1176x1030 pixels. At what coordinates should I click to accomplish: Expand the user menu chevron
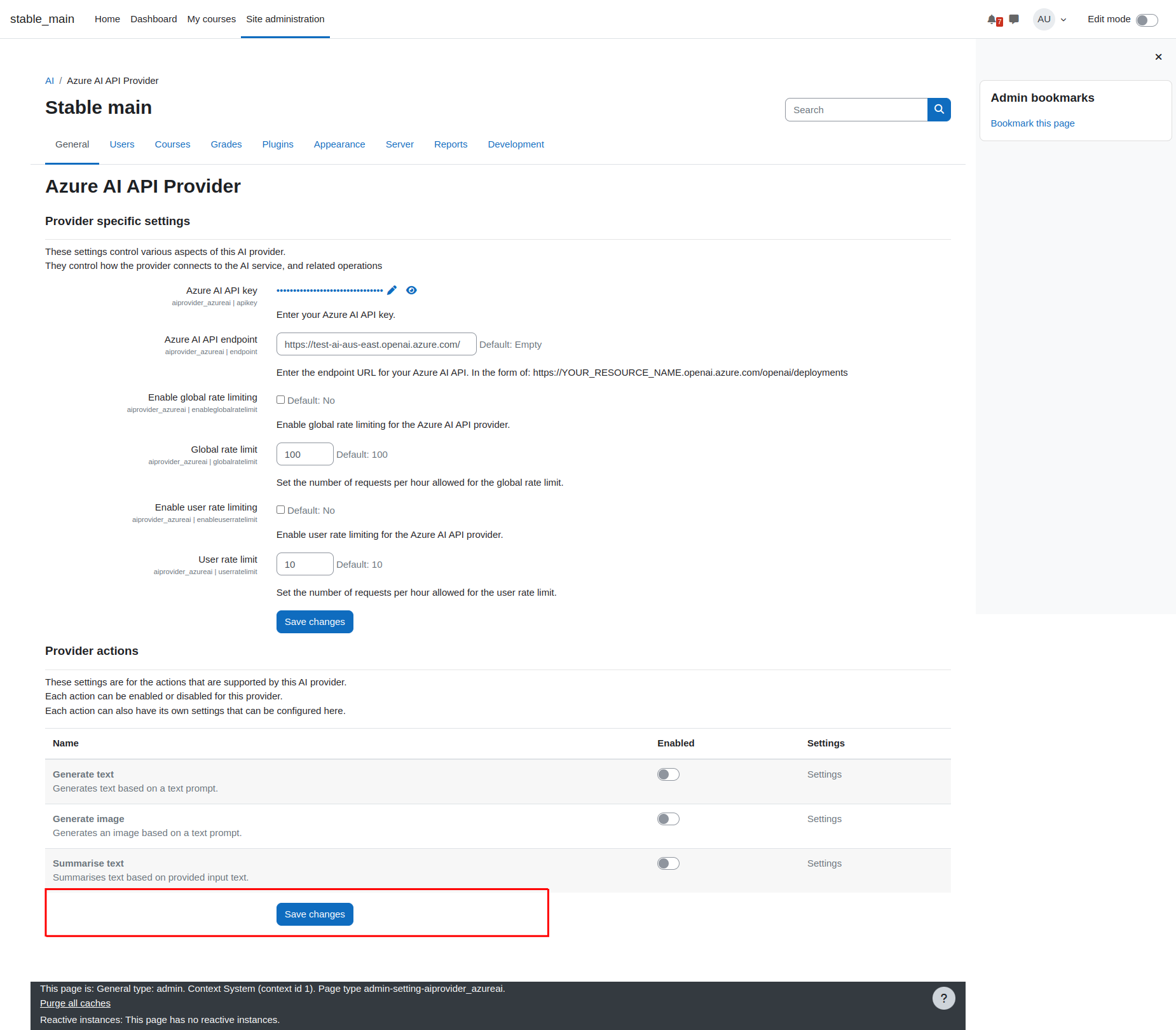(x=1063, y=20)
